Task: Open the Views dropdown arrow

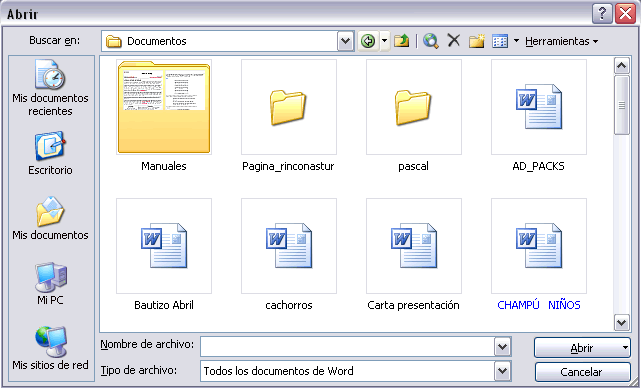Action: (x=516, y=41)
